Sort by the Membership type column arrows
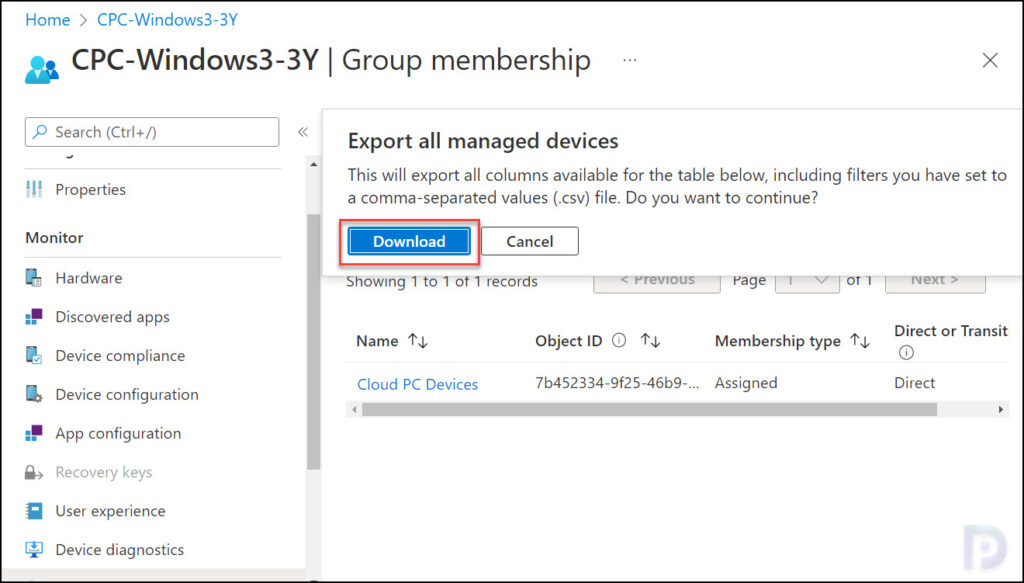 [860, 341]
